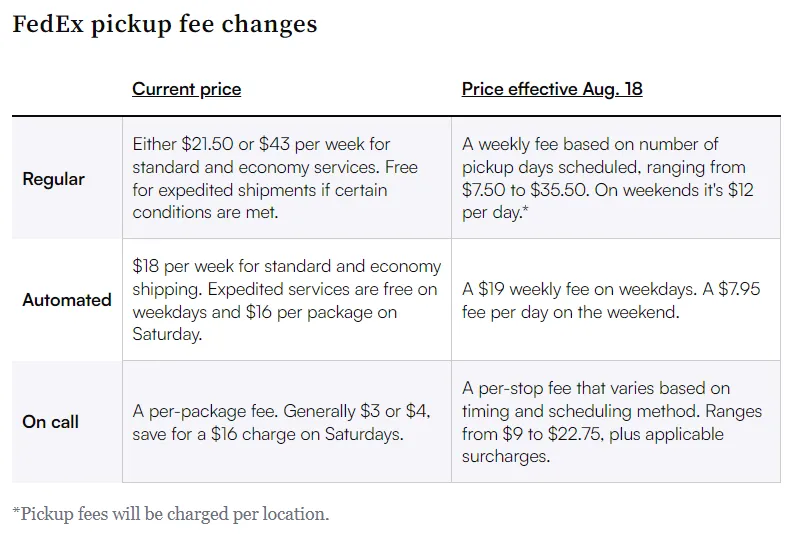Click the On call per-stop fee cell
This screenshot has height=537, width=796.
coord(616,422)
